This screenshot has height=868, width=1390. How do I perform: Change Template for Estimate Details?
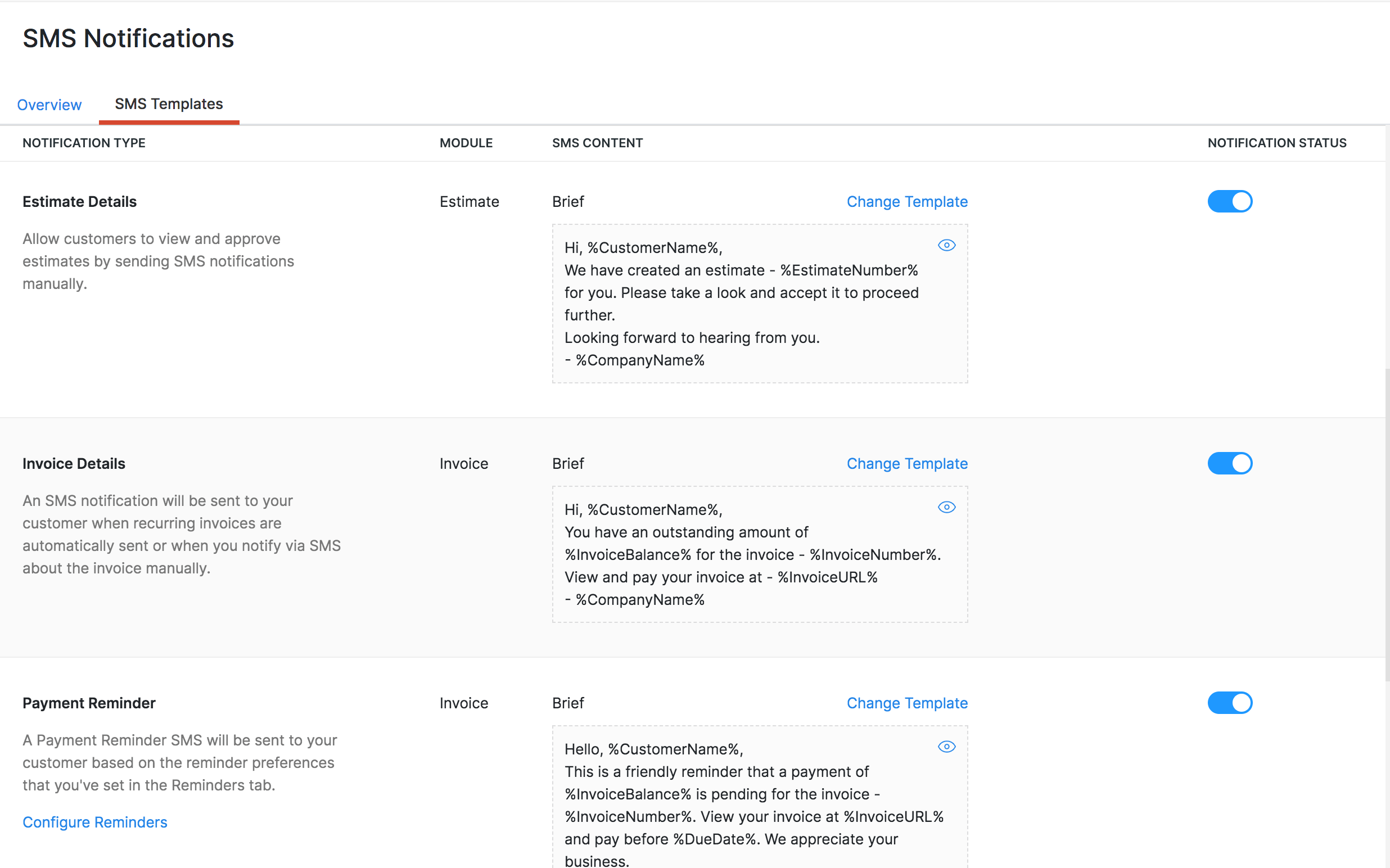click(906, 201)
